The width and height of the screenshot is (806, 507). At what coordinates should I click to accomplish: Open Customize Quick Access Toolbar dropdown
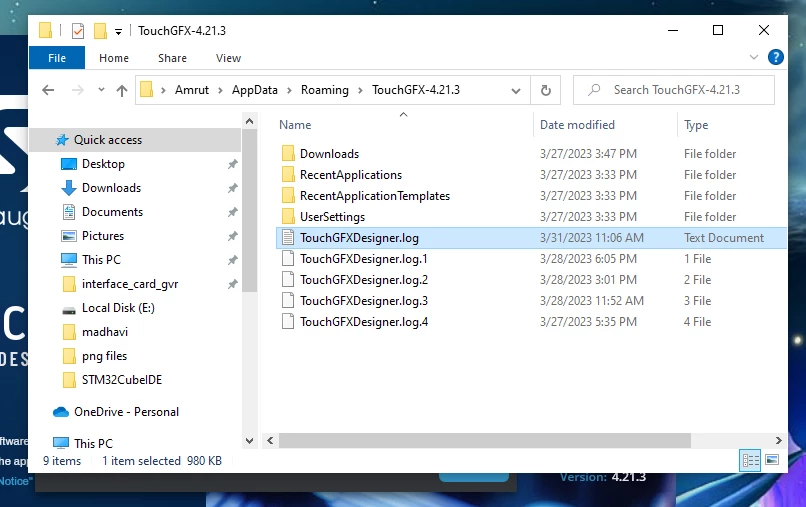coord(118,32)
